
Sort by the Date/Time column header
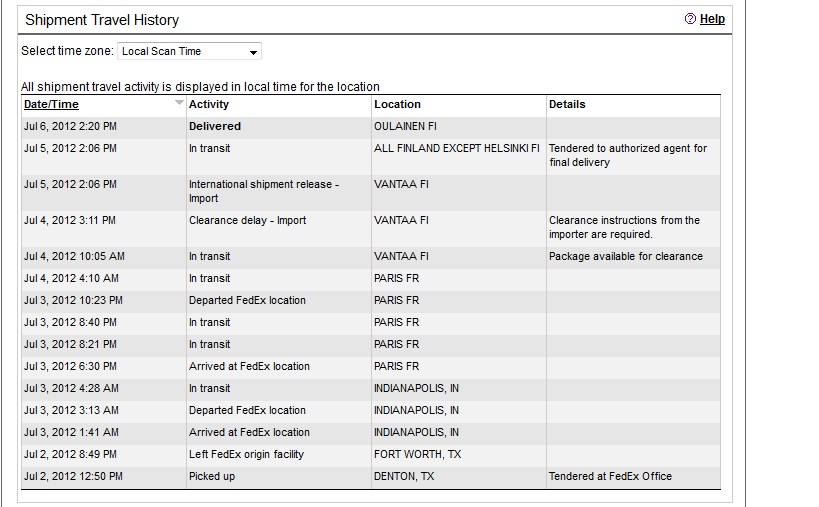51,104
